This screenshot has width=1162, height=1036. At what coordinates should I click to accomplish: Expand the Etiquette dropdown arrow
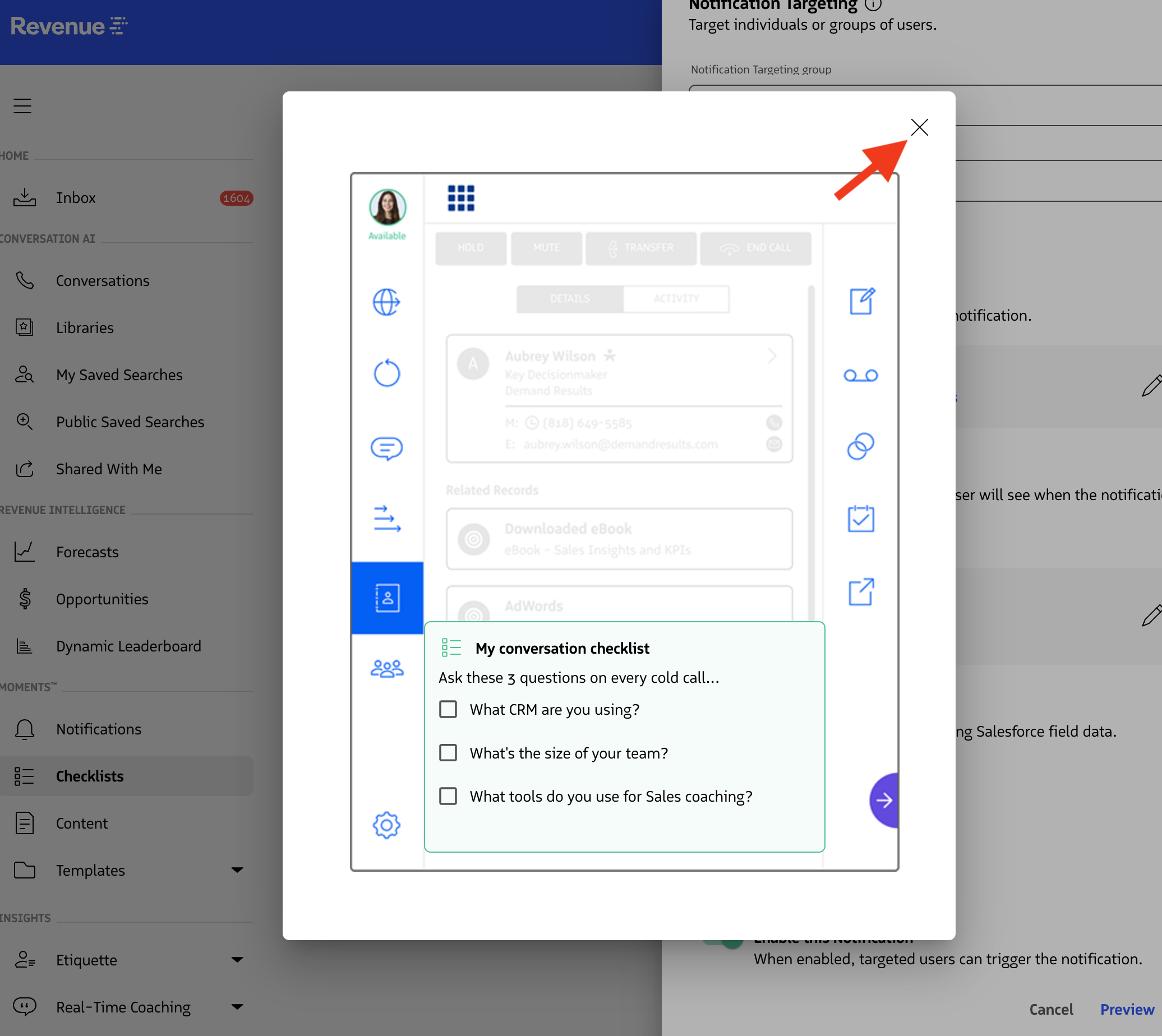(x=237, y=960)
